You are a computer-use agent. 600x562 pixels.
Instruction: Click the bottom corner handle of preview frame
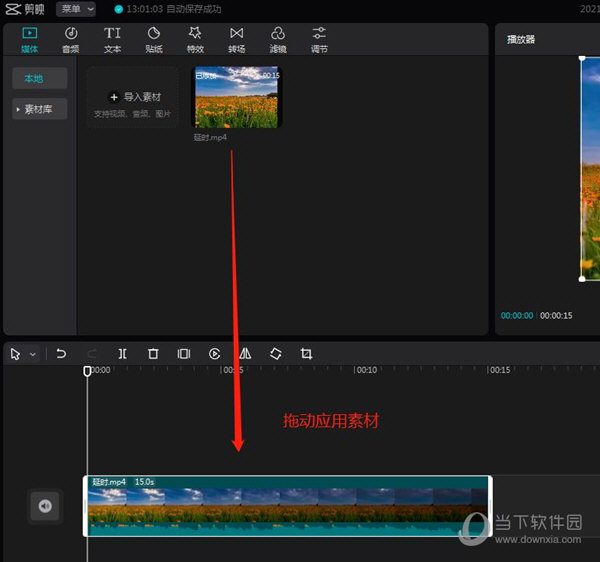click(582, 279)
